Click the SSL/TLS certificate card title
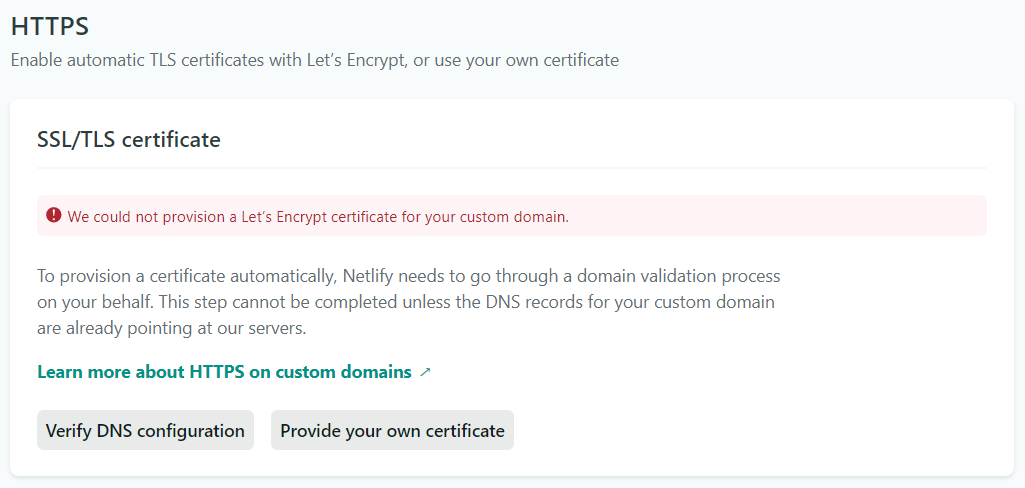Viewport: 1025px width, 488px height. [129, 140]
